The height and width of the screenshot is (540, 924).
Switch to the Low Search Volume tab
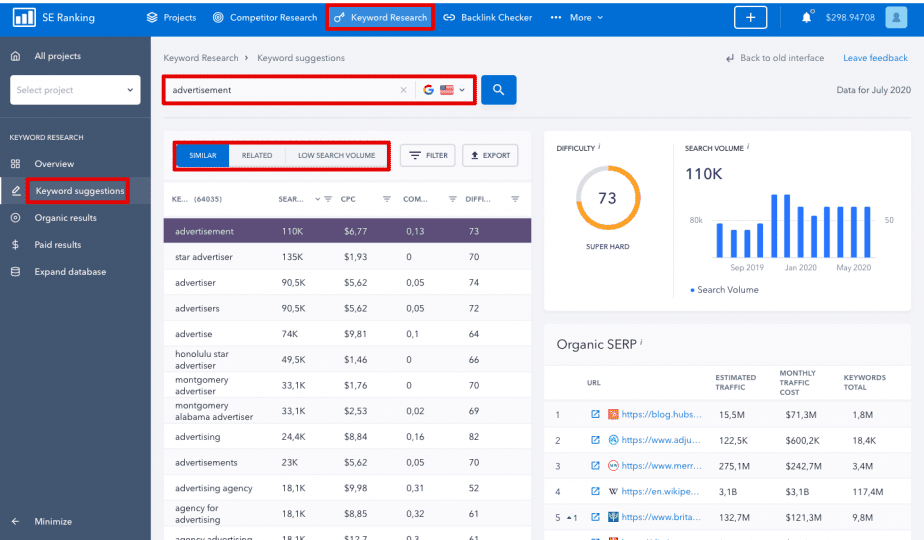pyautogui.click(x=336, y=156)
